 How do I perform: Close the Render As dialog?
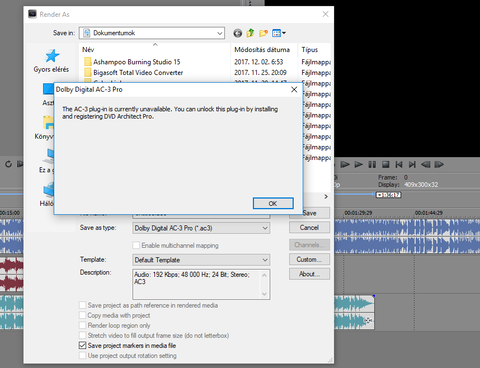pos(325,14)
